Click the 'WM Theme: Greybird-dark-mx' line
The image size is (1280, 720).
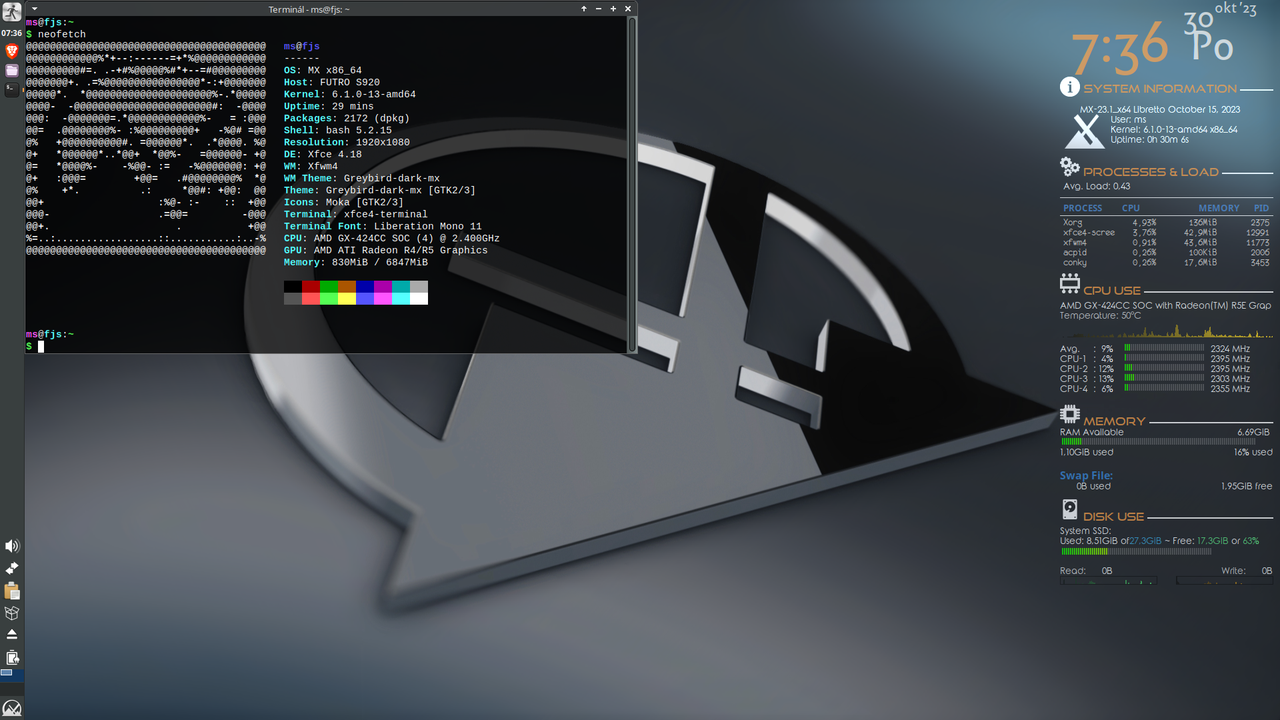coord(362,178)
